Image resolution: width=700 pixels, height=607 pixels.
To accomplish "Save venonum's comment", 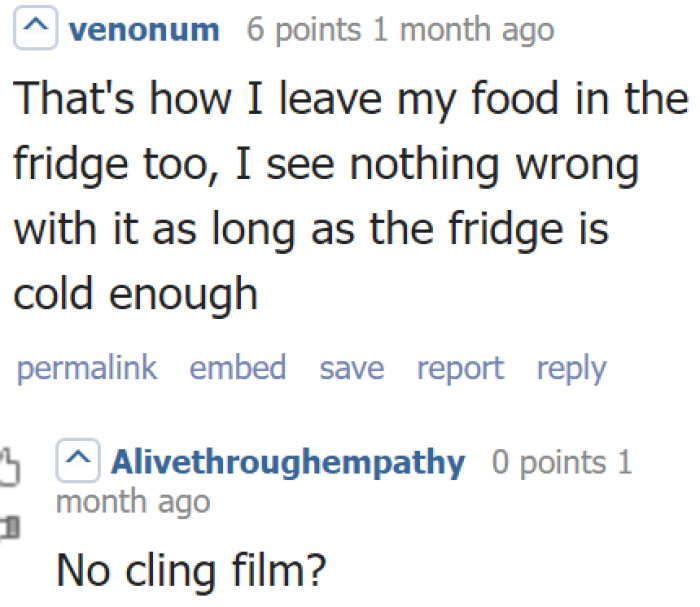I will (351, 368).
